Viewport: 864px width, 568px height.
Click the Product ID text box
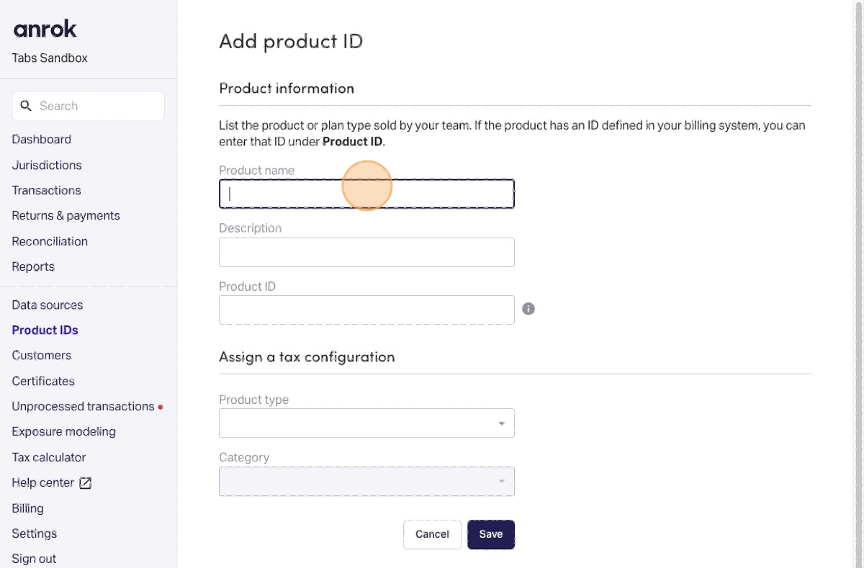tap(366, 310)
